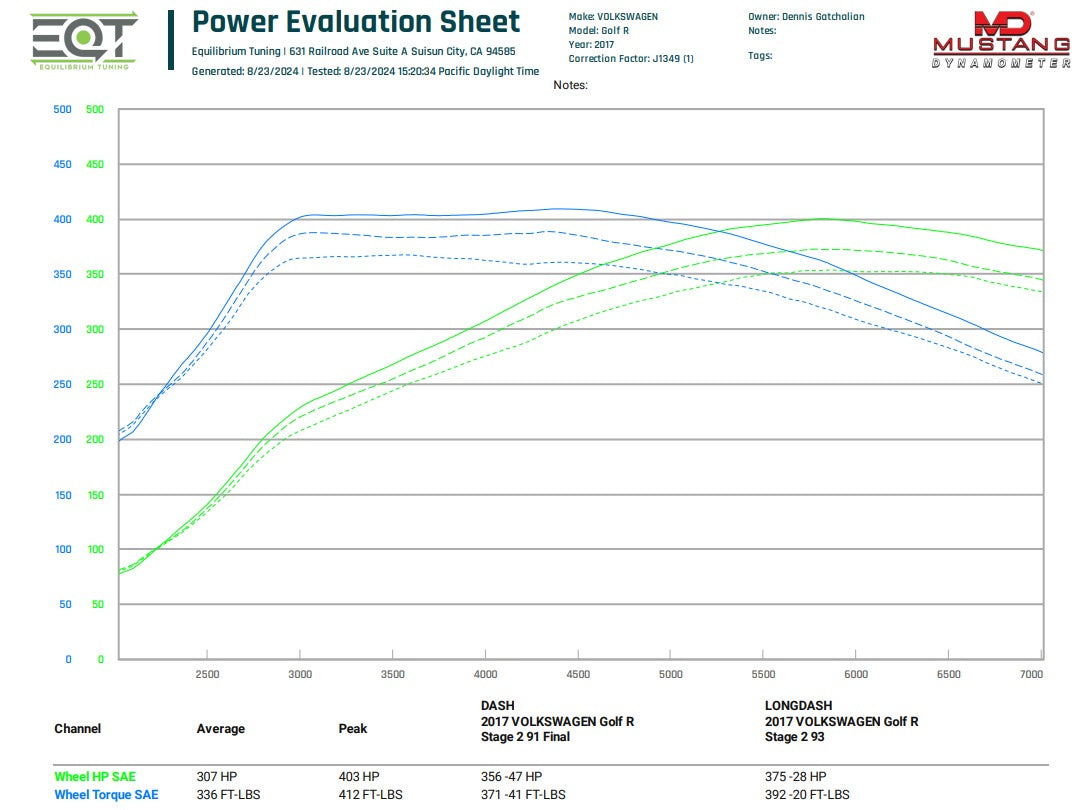Screen dimensions: 1092x810
Task: Select the Make: VOLKSWAGEN field
Action: 613,17
